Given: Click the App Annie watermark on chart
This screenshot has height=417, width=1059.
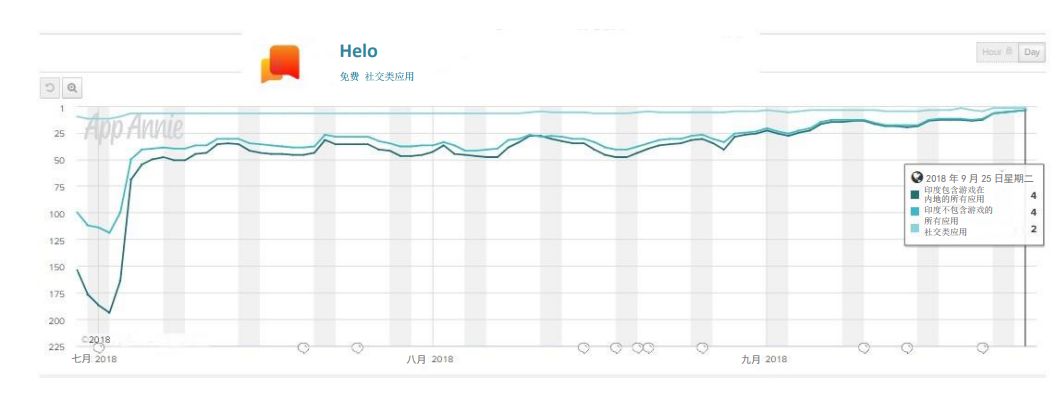Looking at the screenshot, I should [134, 126].
